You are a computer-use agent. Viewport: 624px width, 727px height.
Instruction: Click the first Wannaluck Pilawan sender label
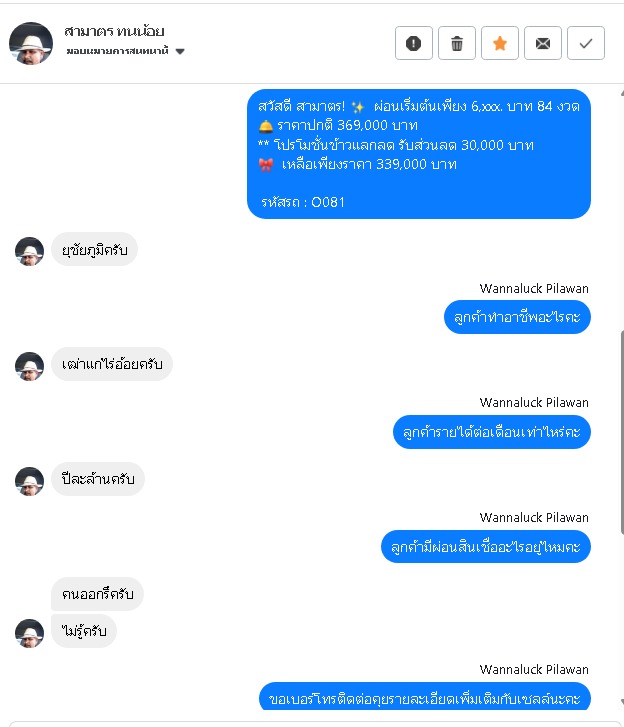click(534, 288)
